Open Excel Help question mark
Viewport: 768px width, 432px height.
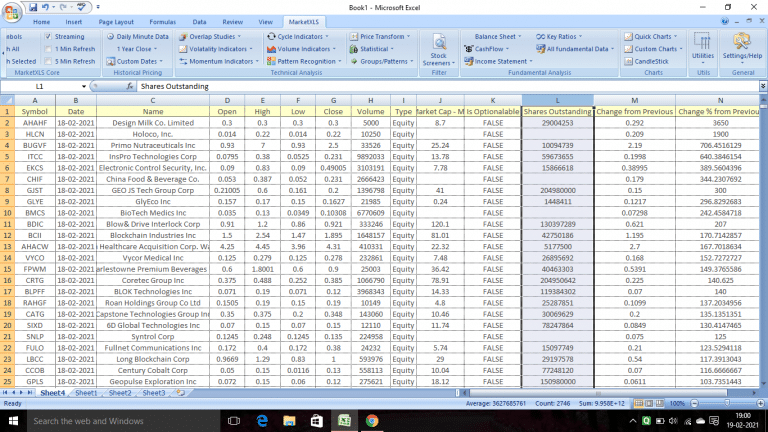(725, 22)
